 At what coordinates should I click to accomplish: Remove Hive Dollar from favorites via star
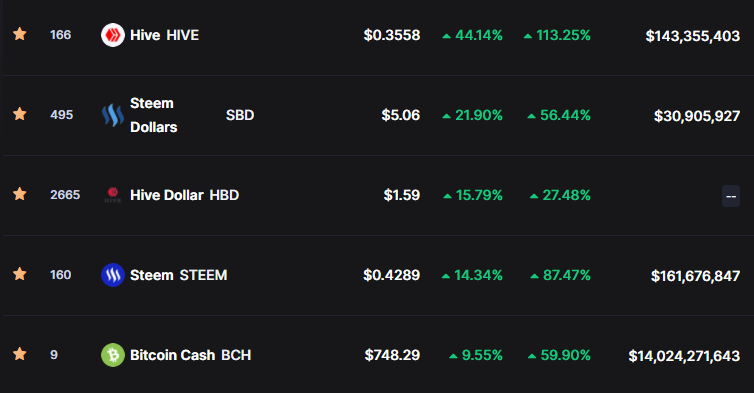click(x=20, y=194)
